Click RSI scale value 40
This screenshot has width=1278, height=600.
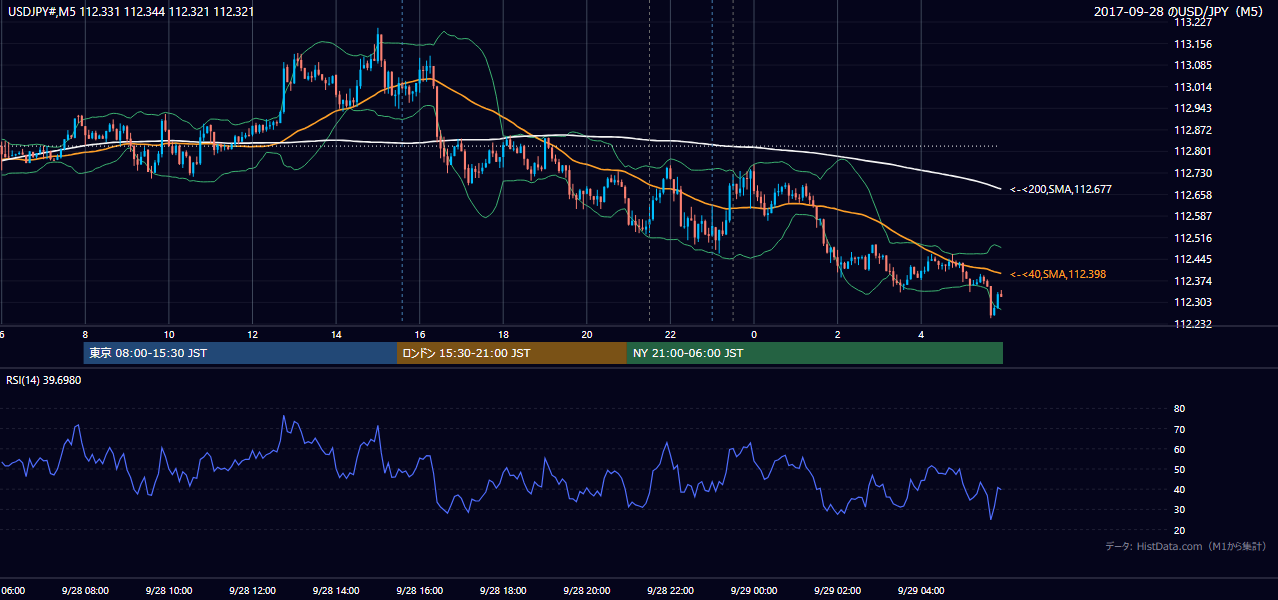[1179, 489]
